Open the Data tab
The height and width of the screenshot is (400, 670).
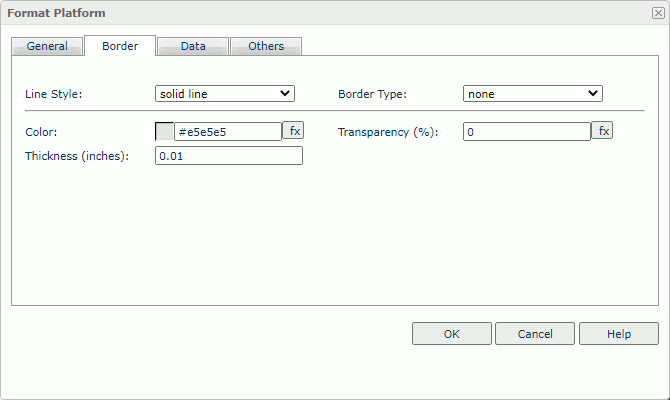point(193,46)
